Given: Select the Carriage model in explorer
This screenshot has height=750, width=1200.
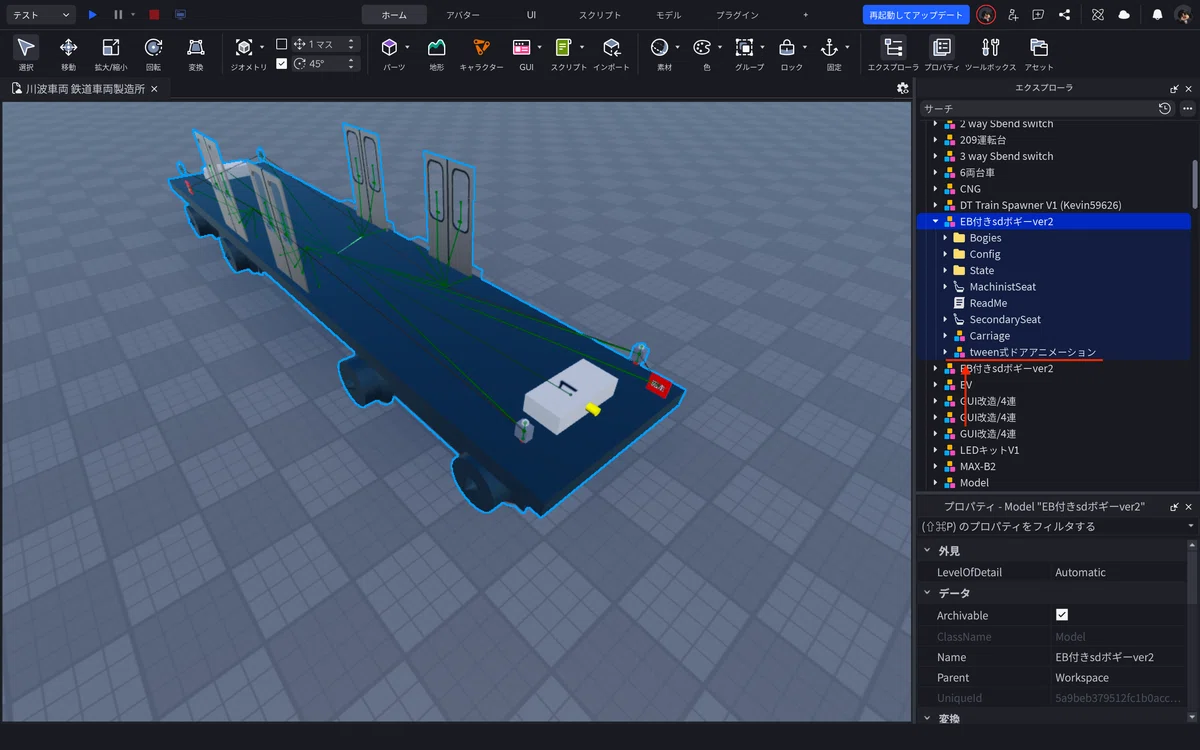Looking at the screenshot, I should tap(989, 336).
